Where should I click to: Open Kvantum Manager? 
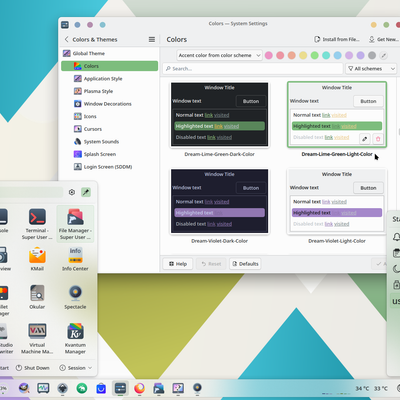click(x=75, y=338)
